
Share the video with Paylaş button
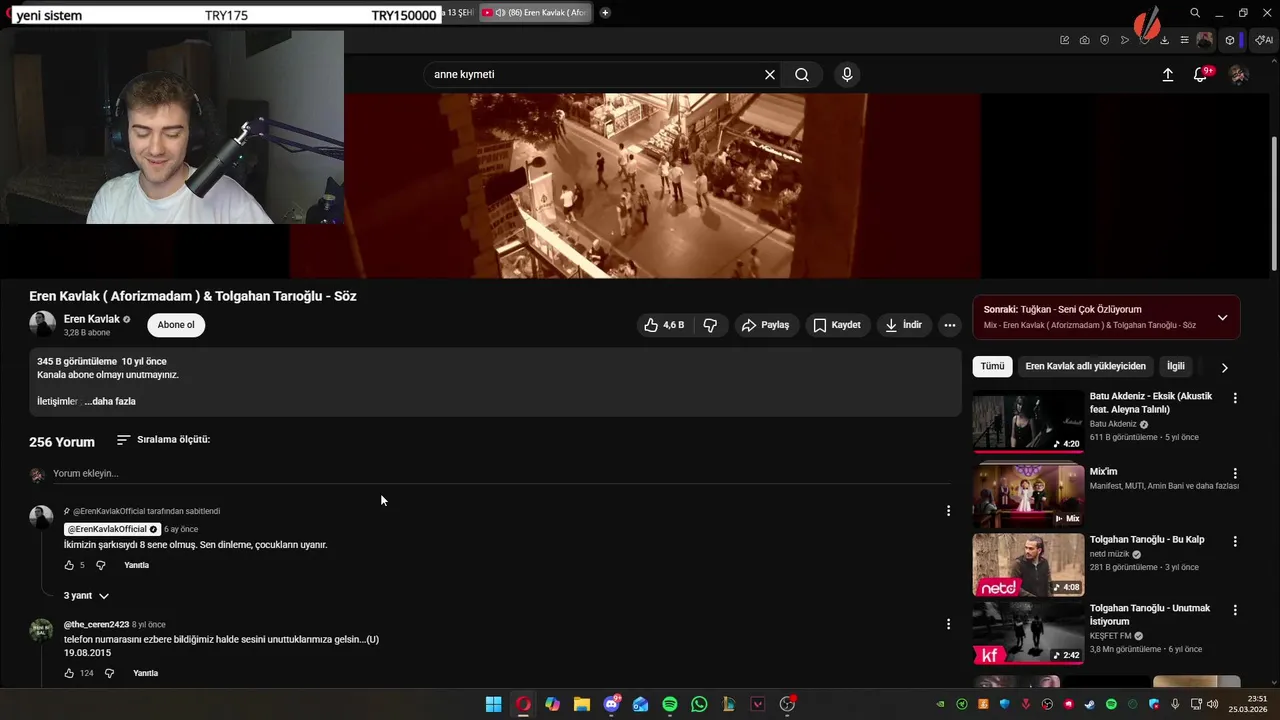pos(765,325)
